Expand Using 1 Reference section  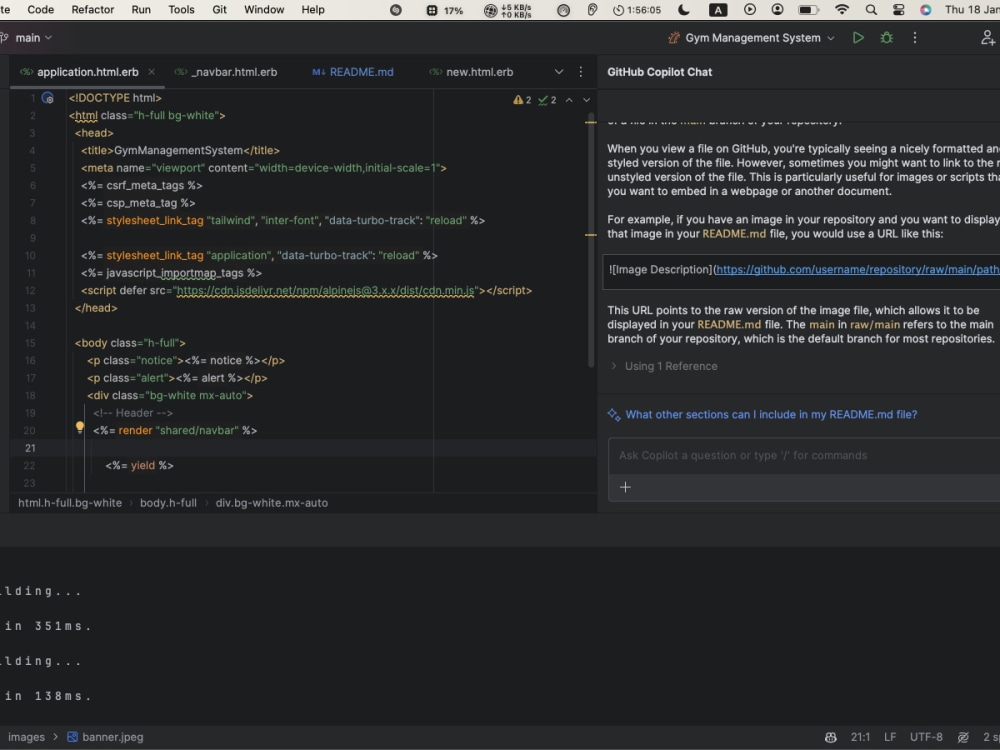click(x=665, y=366)
